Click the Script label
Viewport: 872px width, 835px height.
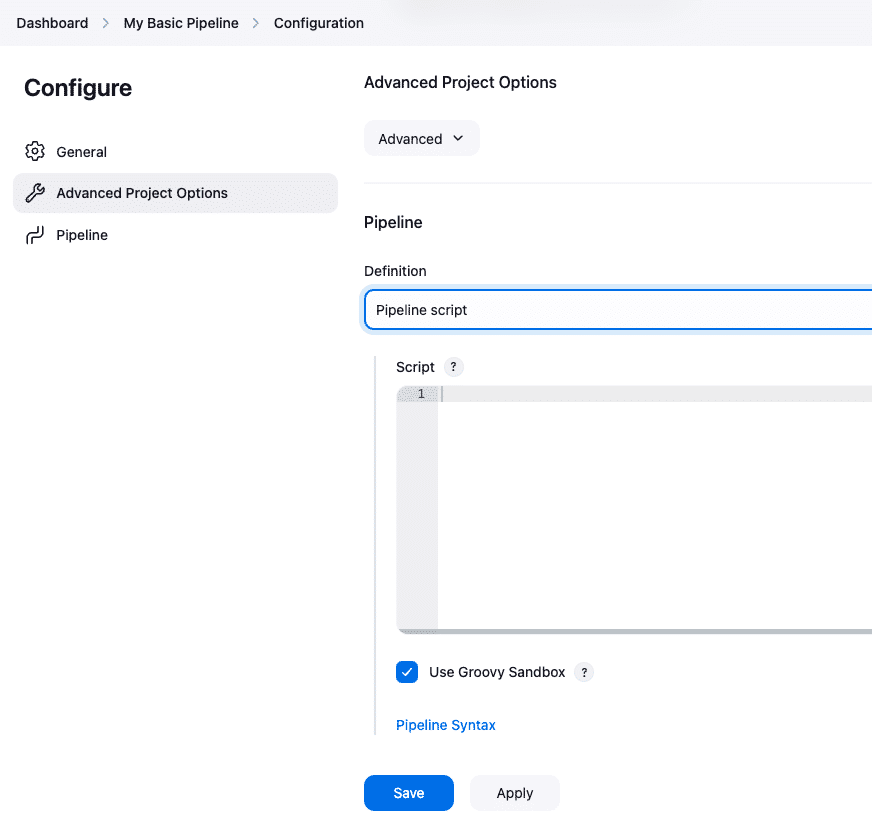pos(415,367)
